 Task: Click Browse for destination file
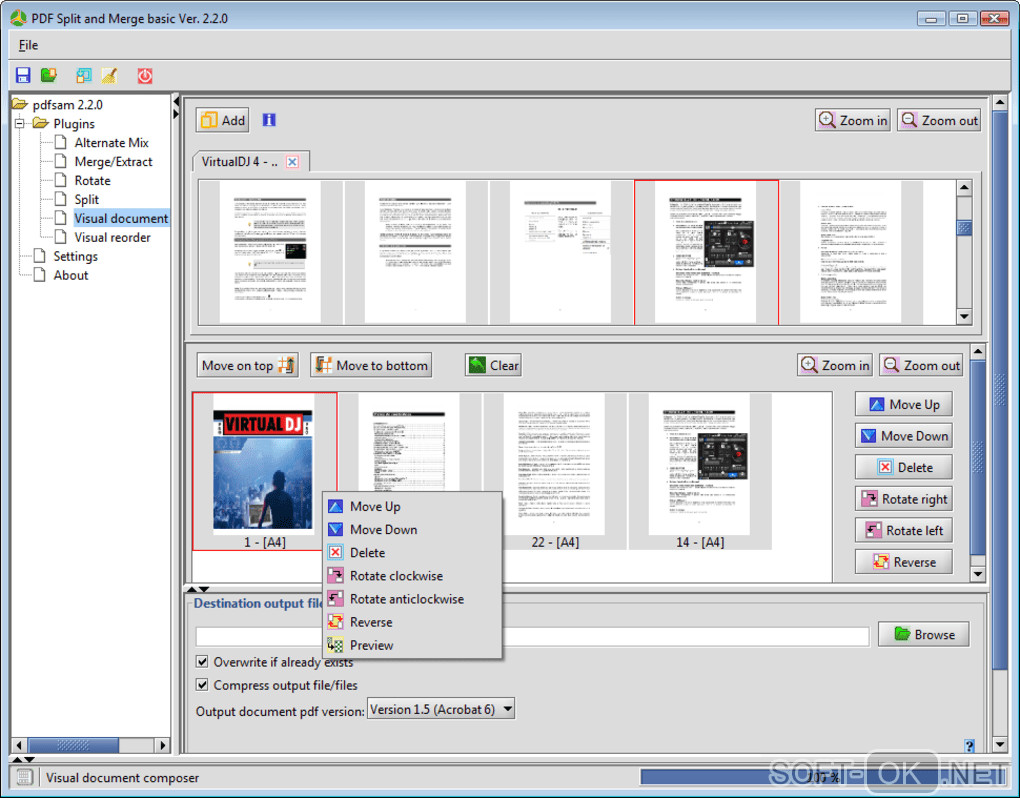[924, 634]
